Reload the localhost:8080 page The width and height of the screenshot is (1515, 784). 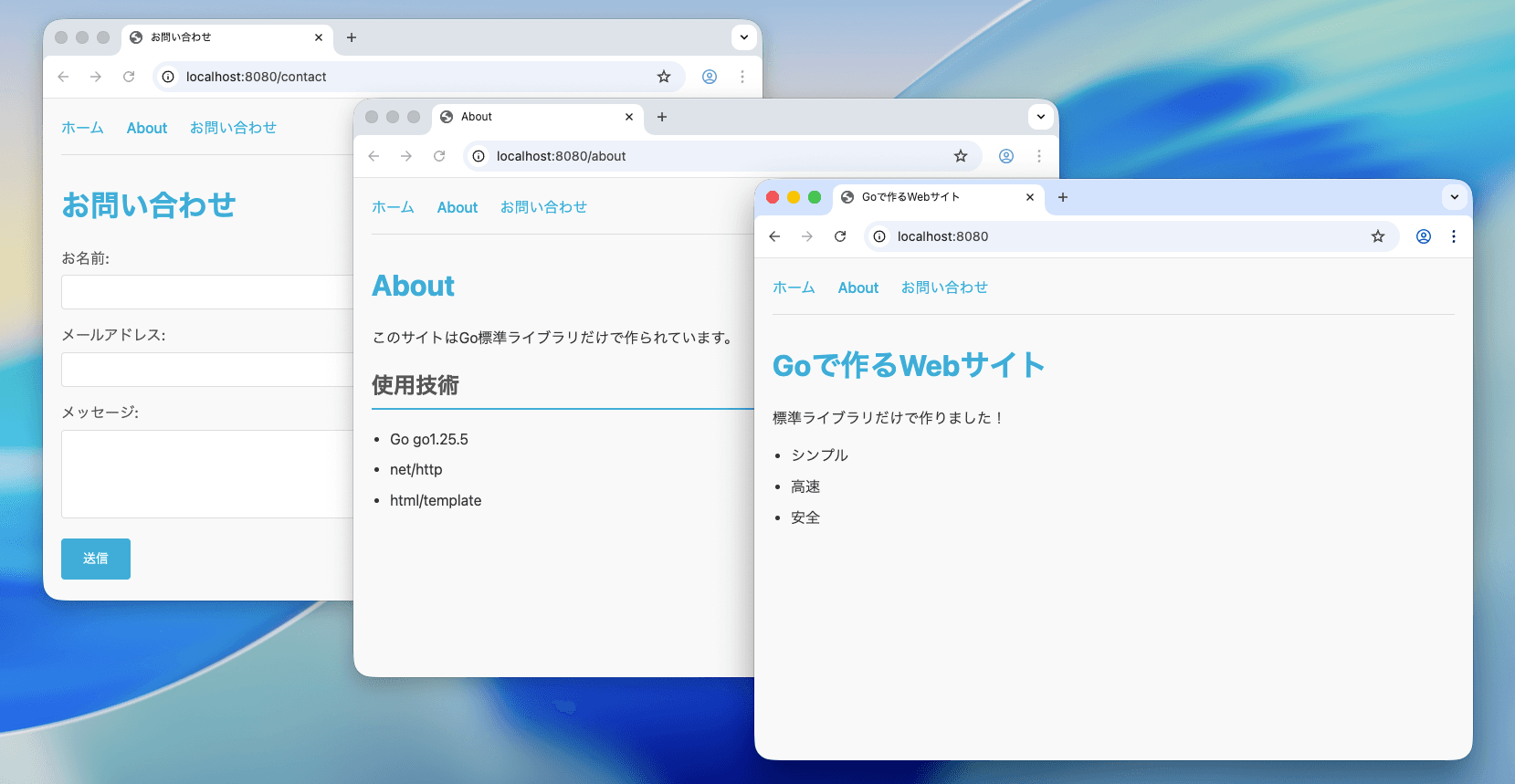pos(840,236)
